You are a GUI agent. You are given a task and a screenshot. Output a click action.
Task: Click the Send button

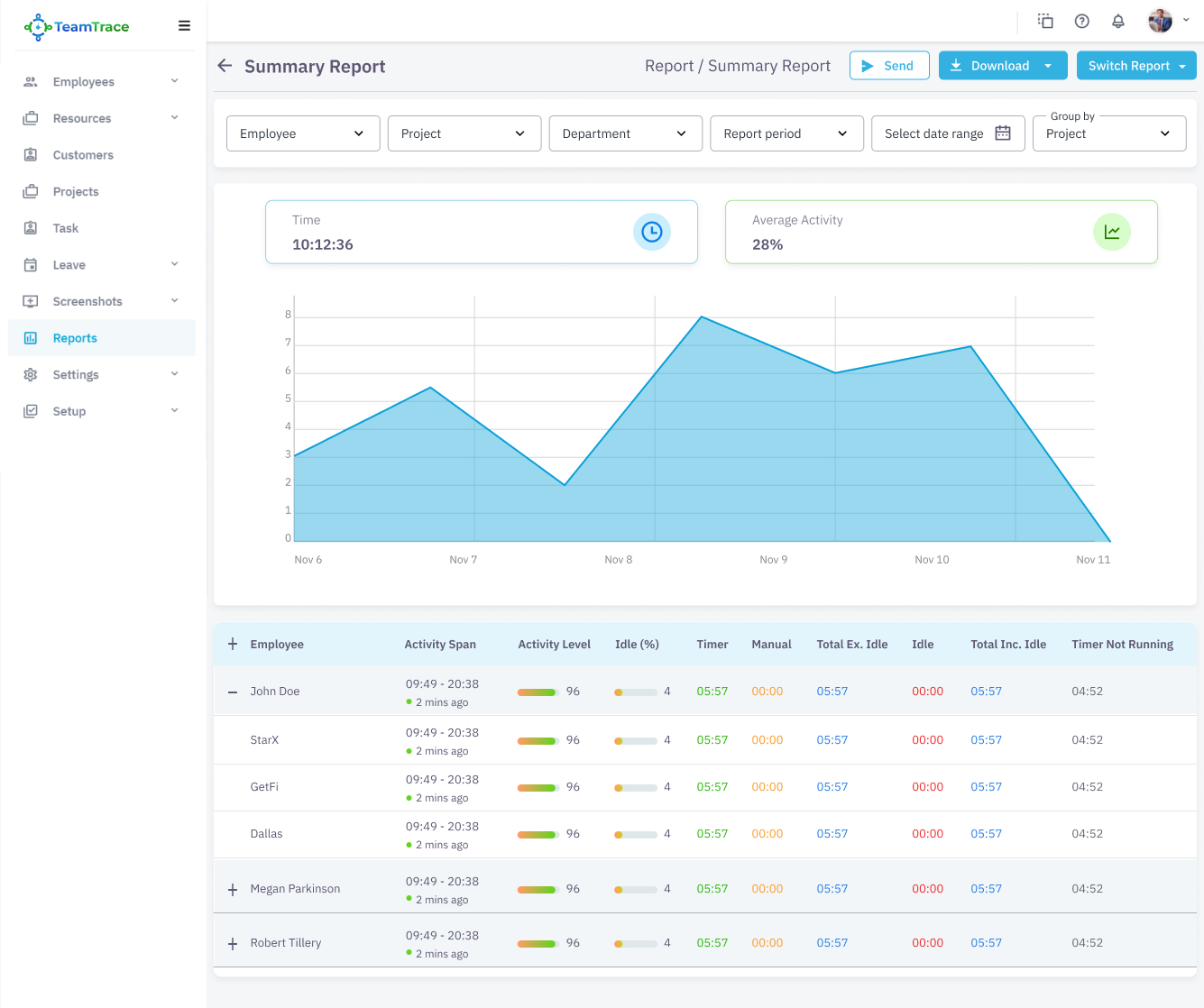click(888, 66)
